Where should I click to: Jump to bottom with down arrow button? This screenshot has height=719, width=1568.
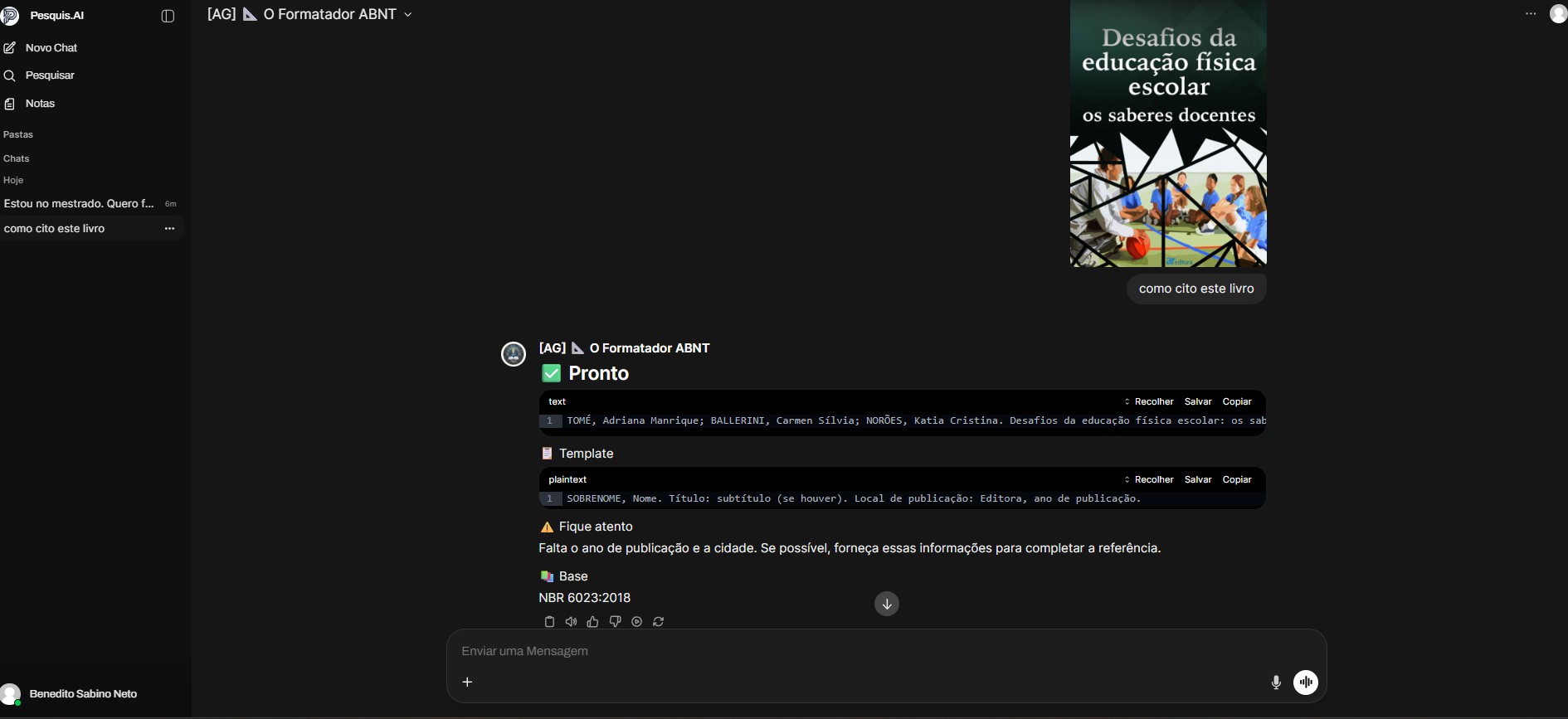(x=887, y=604)
